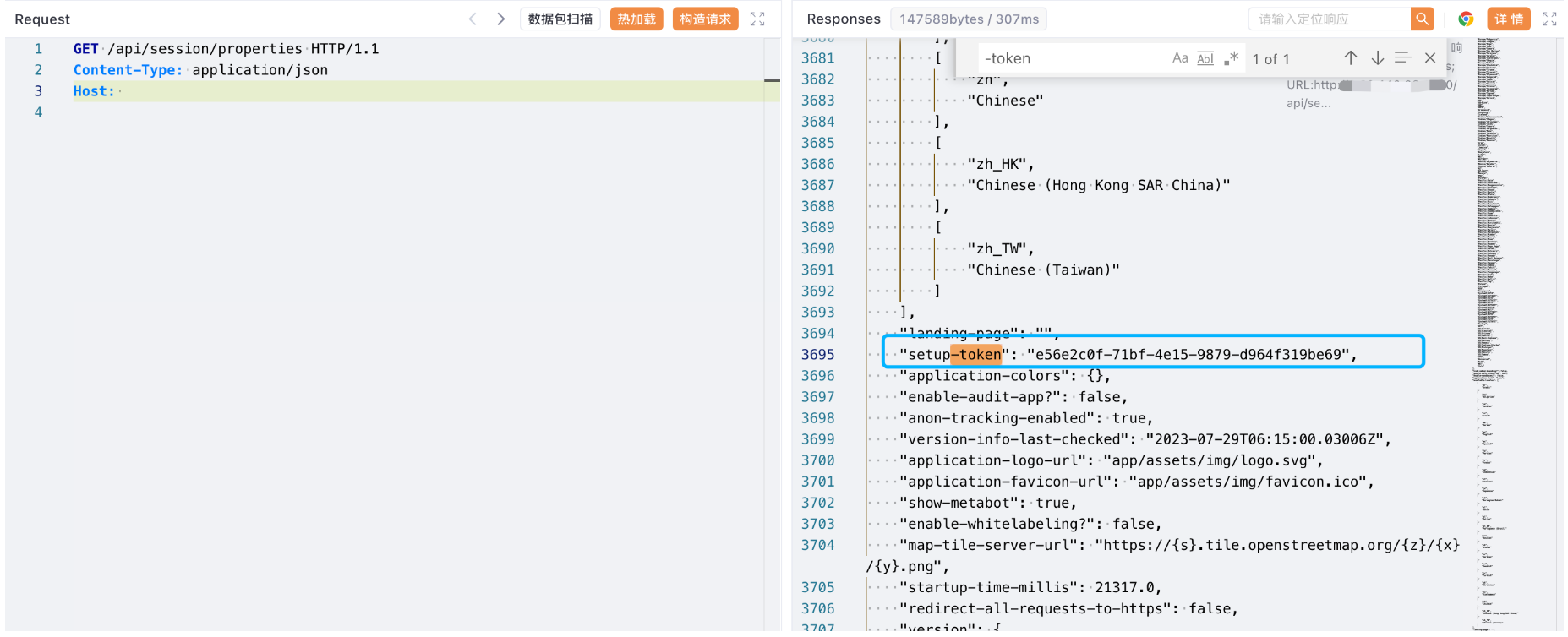
Task: Click the find-in-selection lines icon
Action: click(1403, 57)
